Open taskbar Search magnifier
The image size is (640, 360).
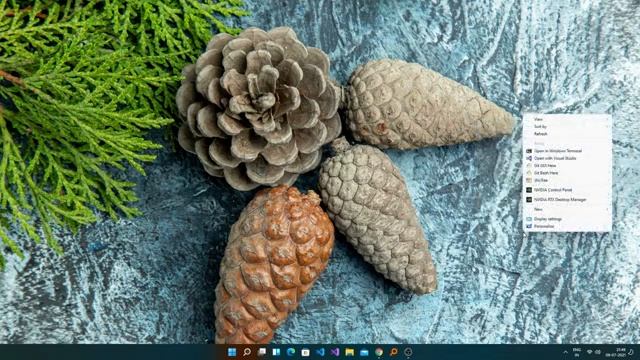pos(247,352)
